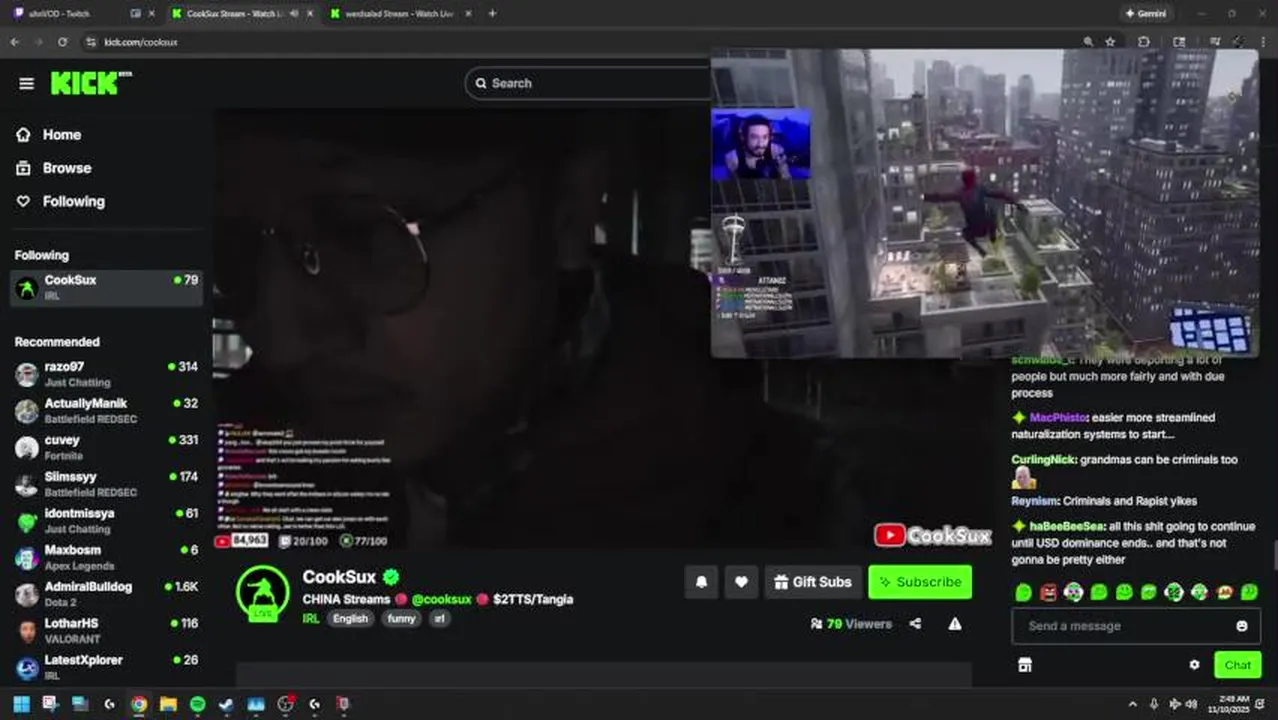The width and height of the screenshot is (1278, 720).
Task: Select the angry red emote in chat bar
Action: [1048, 593]
